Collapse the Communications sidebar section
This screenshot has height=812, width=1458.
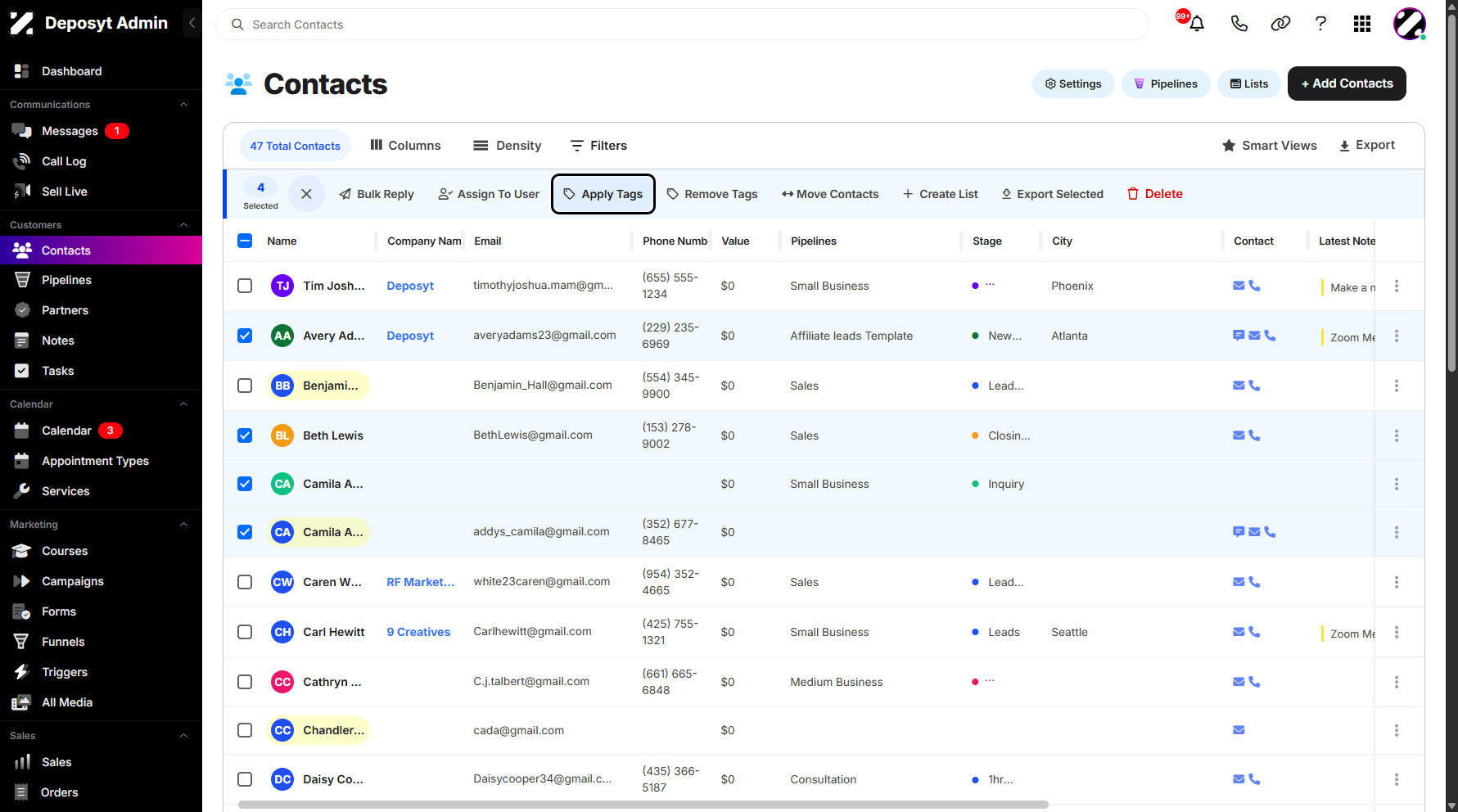[x=183, y=105]
